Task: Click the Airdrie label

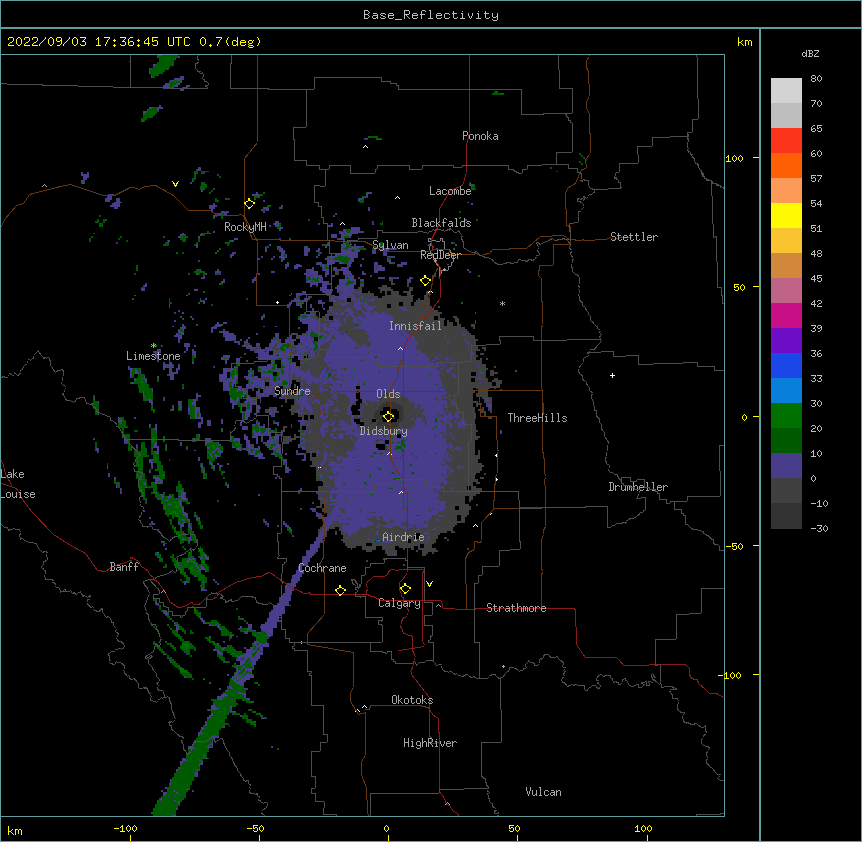Action: point(404,537)
